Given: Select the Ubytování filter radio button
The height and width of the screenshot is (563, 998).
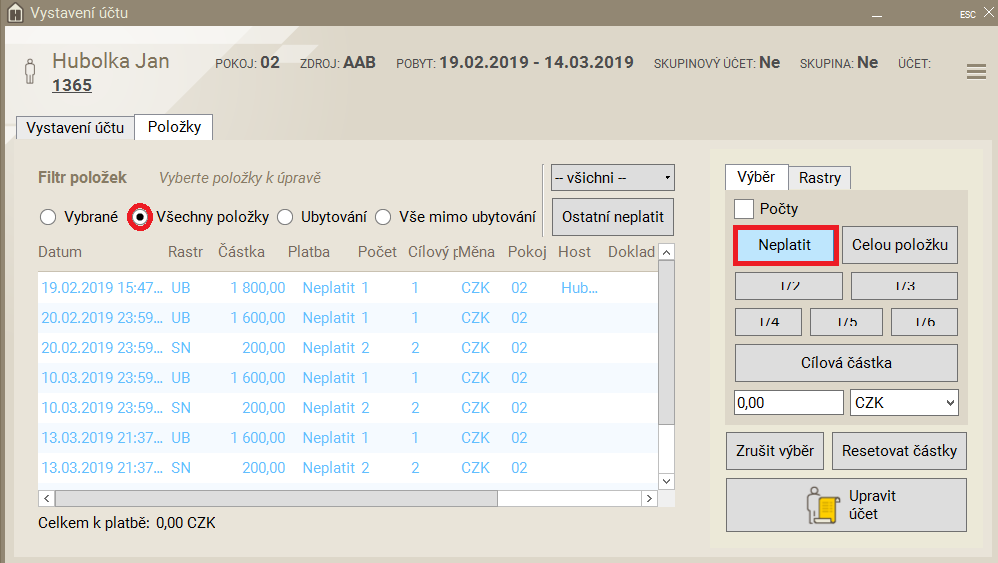Looking at the screenshot, I should coord(285,217).
